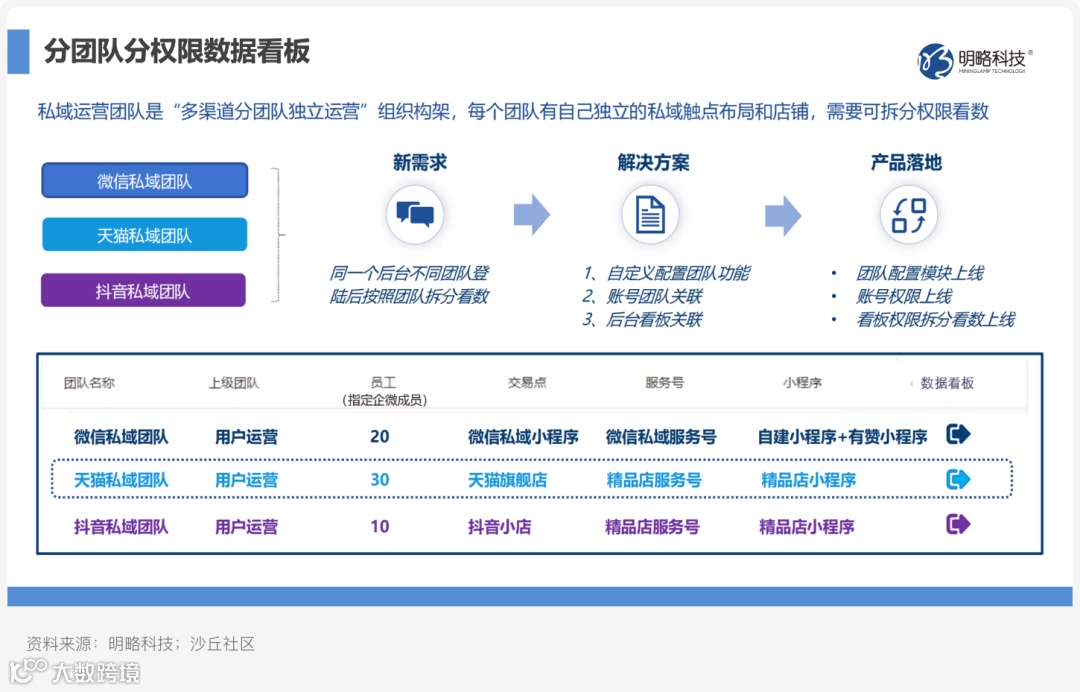Click the 明略科技 logo
The image size is (1080, 692).
coord(975,61)
